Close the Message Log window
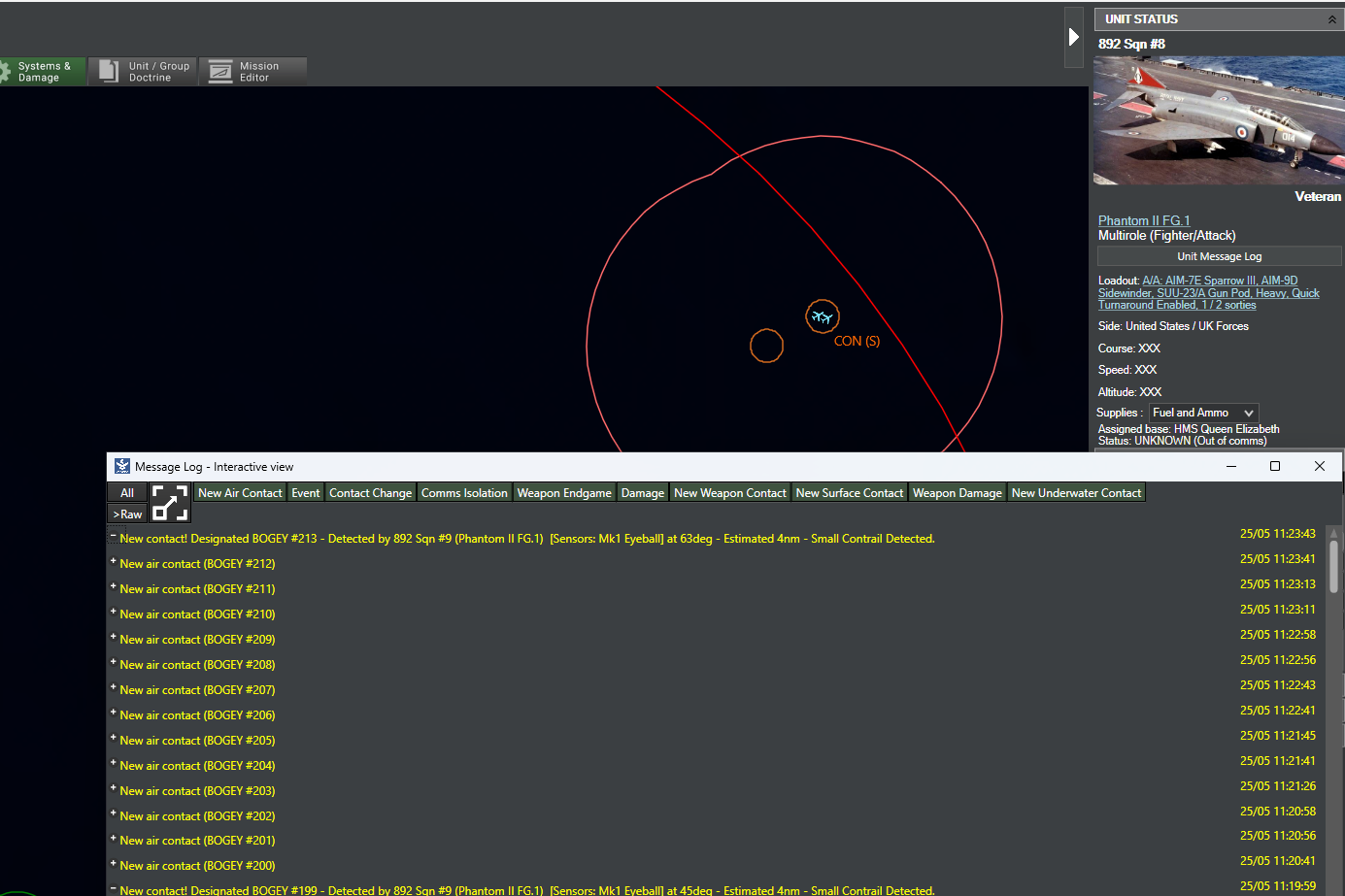This screenshot has height=896, width=1345. [x=1320, y=466]
